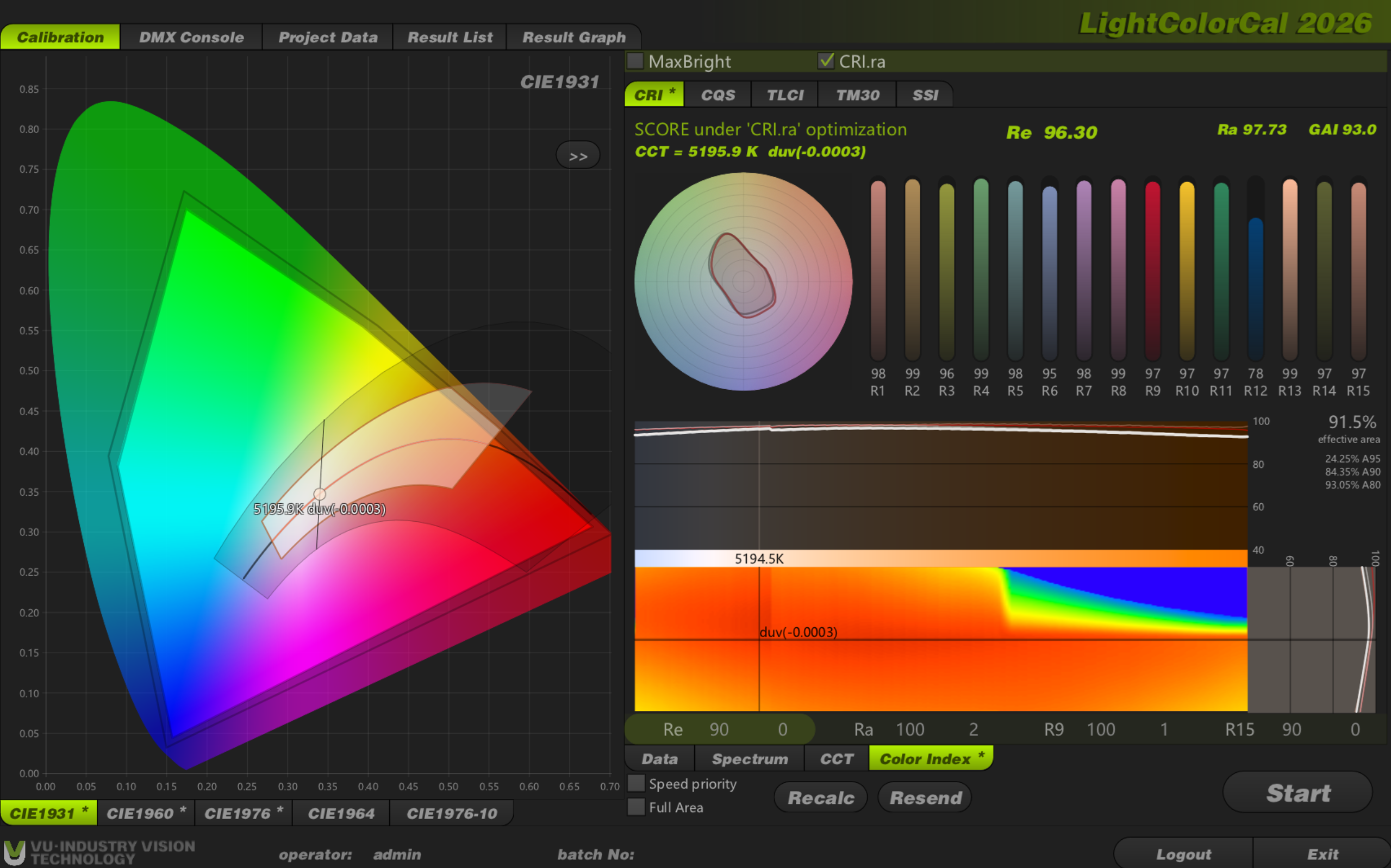Click the R9 red color bar

pos(1152,269)
